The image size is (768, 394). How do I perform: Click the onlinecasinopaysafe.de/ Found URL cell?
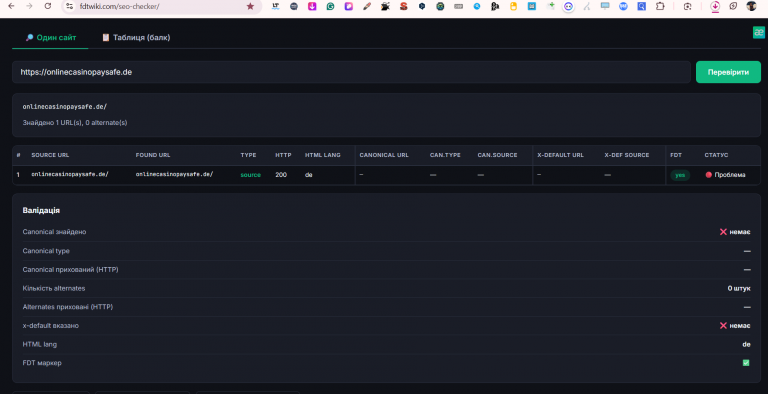click(x=174, y=174)
